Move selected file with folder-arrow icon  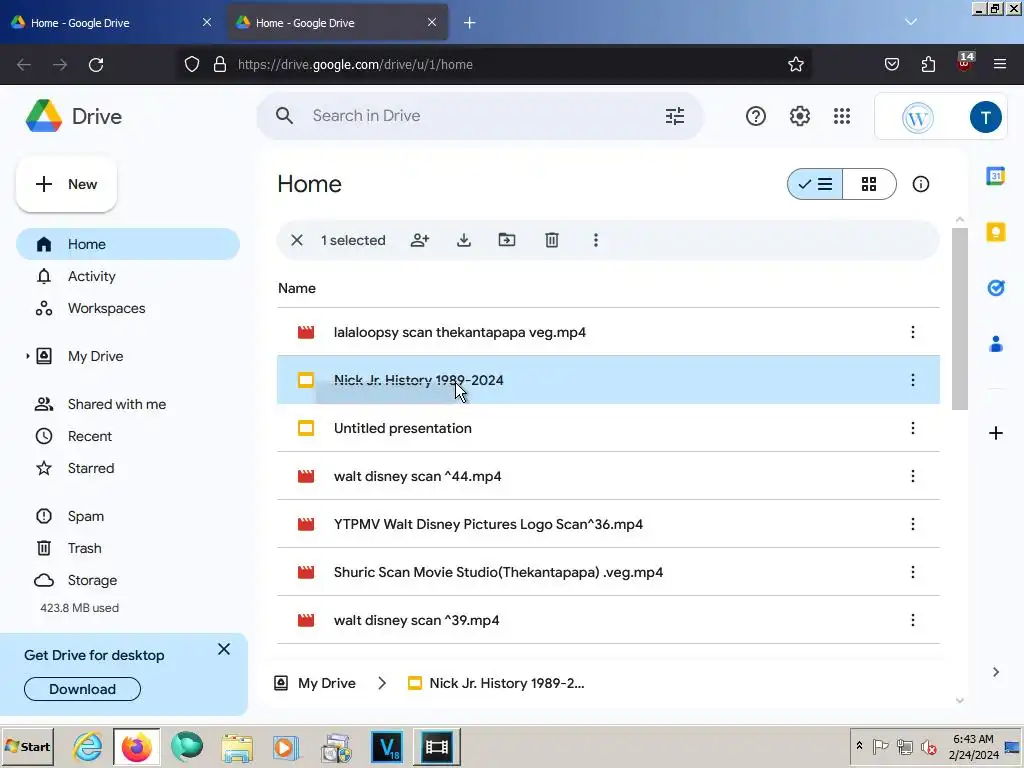pyautogui.click(x=507, y=240)
